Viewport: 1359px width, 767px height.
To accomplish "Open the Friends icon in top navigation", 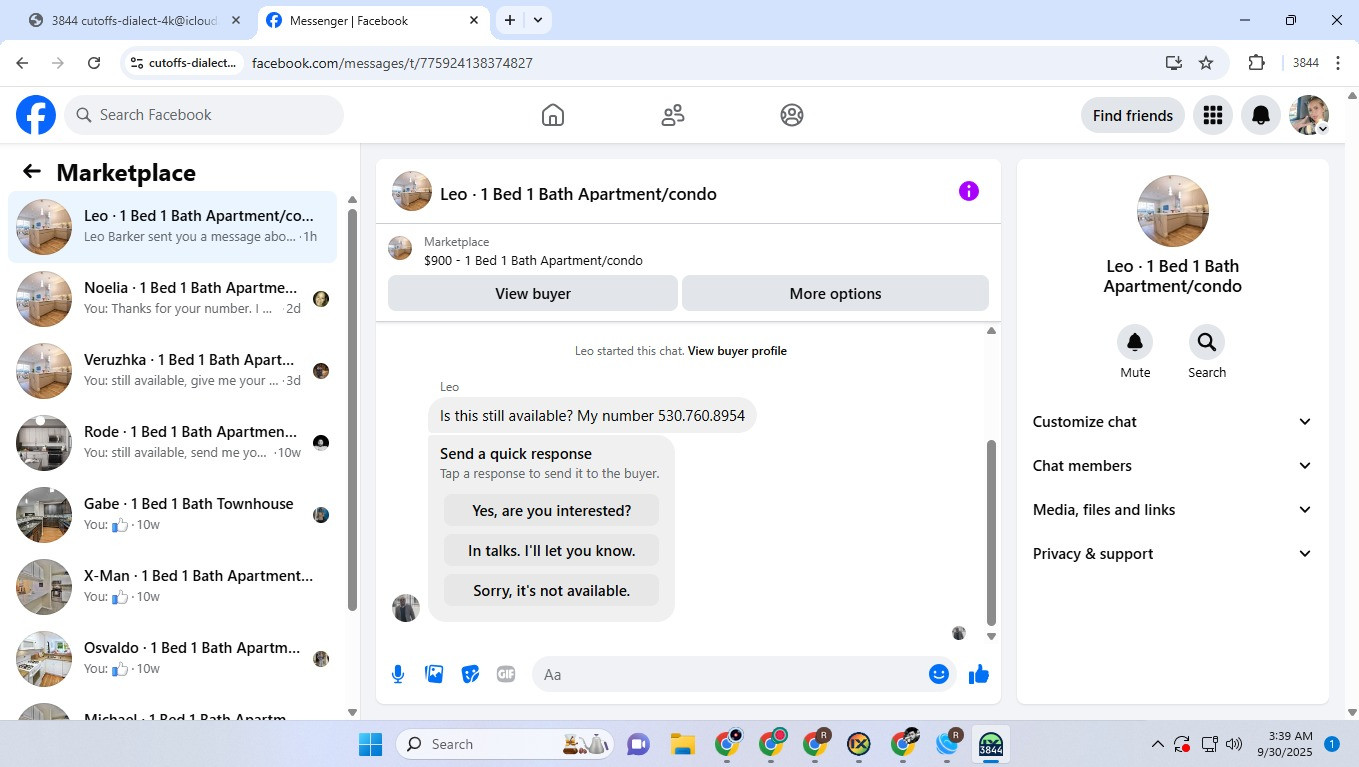I will 673,115.
